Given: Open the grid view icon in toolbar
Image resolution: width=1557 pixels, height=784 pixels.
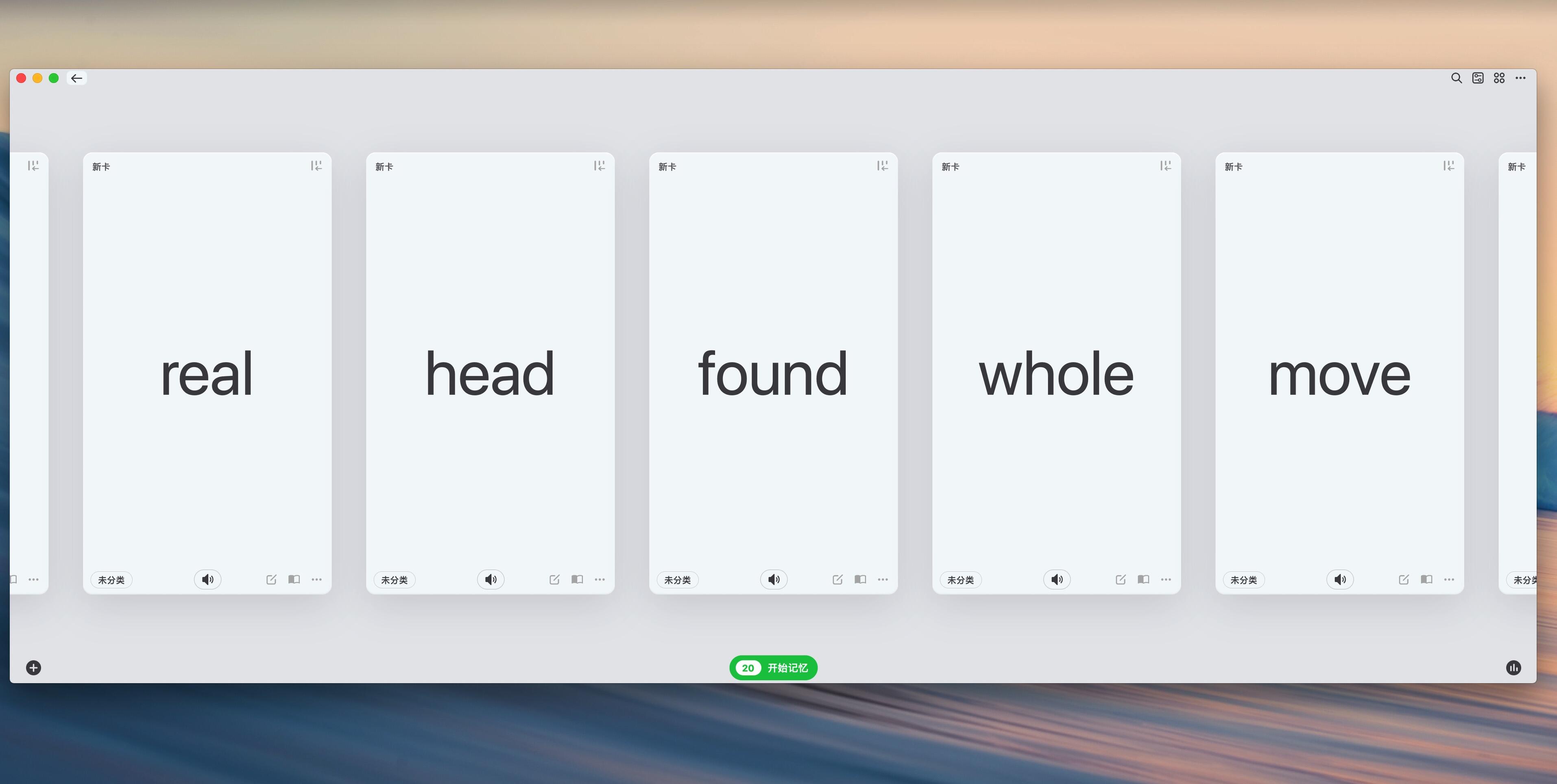Looking at the screenshot, I should 1499,78.
